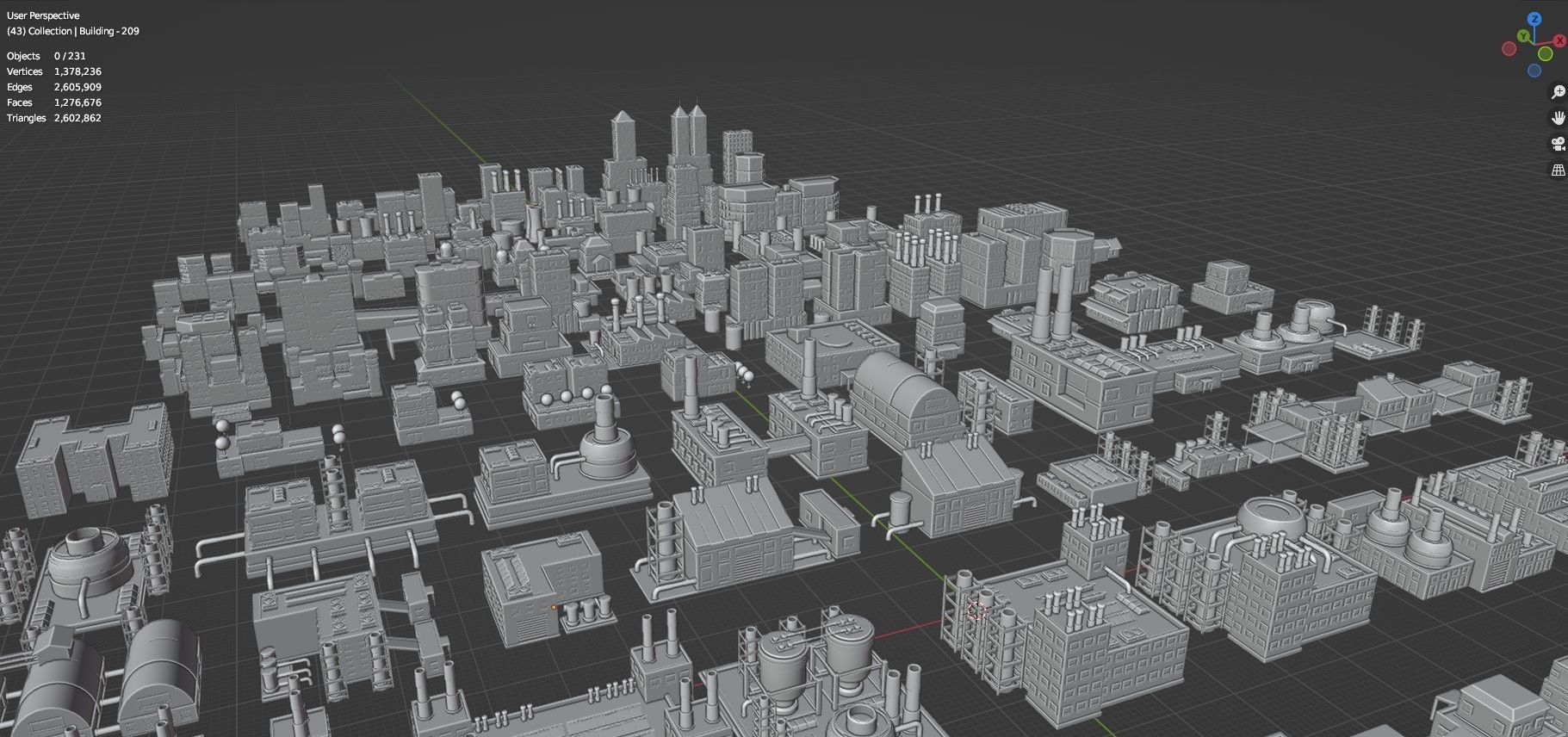This screenshot has width=1568, height=737.
Task: Click the Faces value '1,276,676'
Action: click(x=77, y=102)
